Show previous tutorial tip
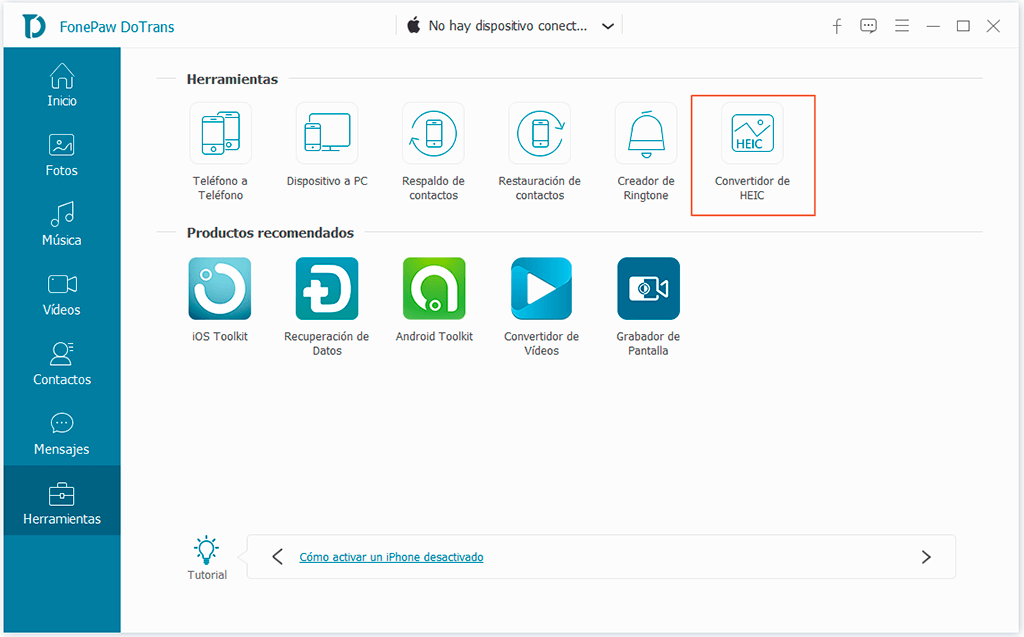The image size is (1024, 637). click(x=278, y=557)
